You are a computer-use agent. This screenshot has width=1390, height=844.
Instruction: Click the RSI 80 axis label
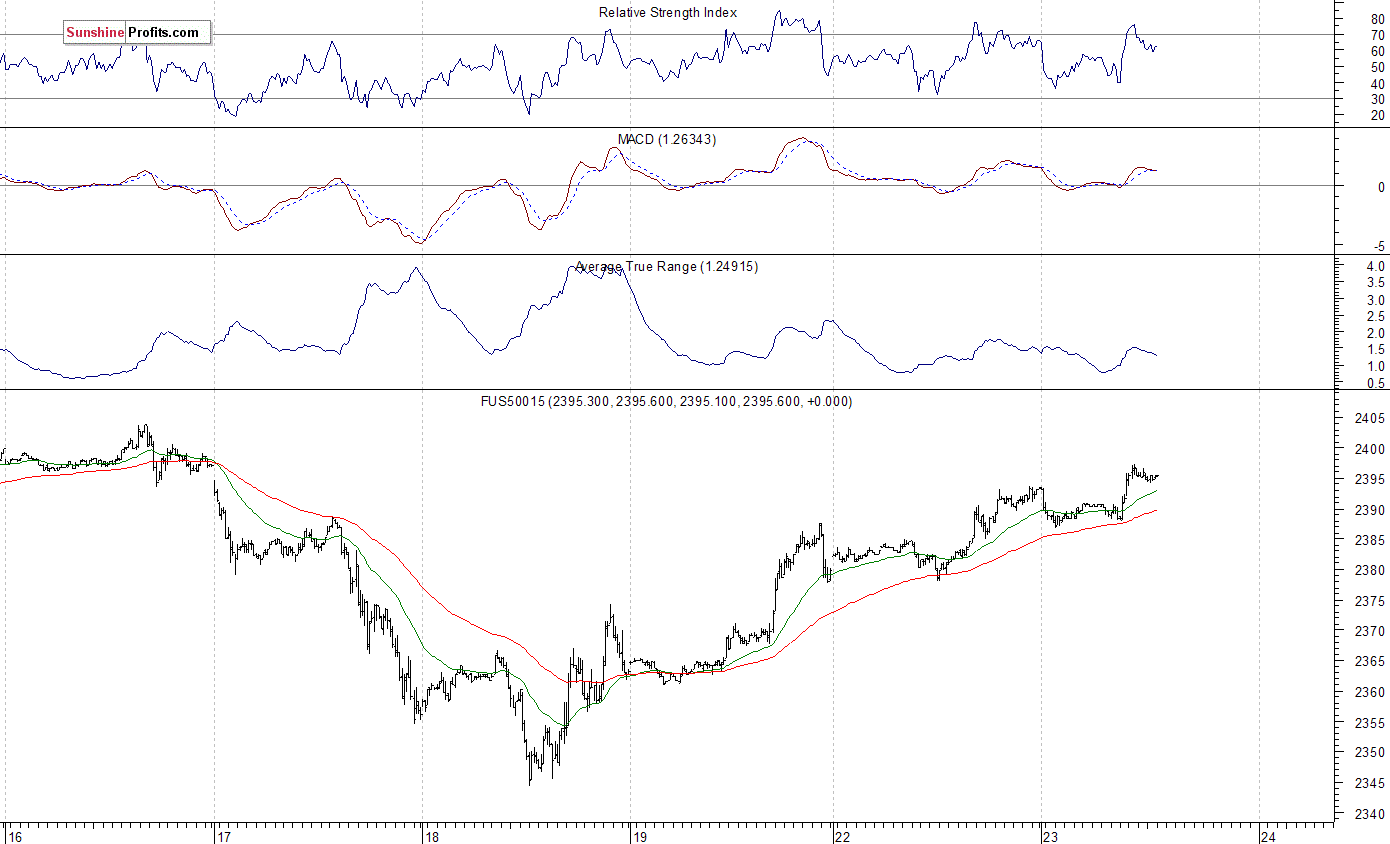[x=1378, y=19]
